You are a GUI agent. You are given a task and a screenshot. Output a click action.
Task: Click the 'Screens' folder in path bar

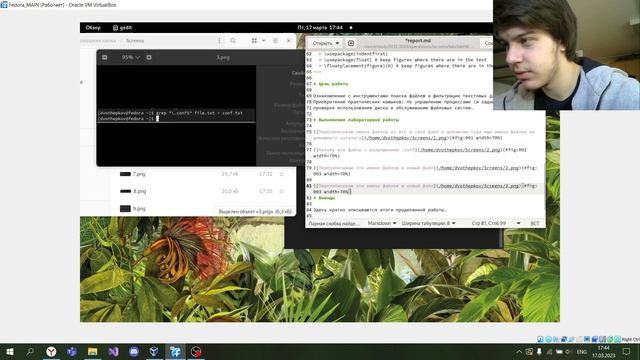point(135,41)
